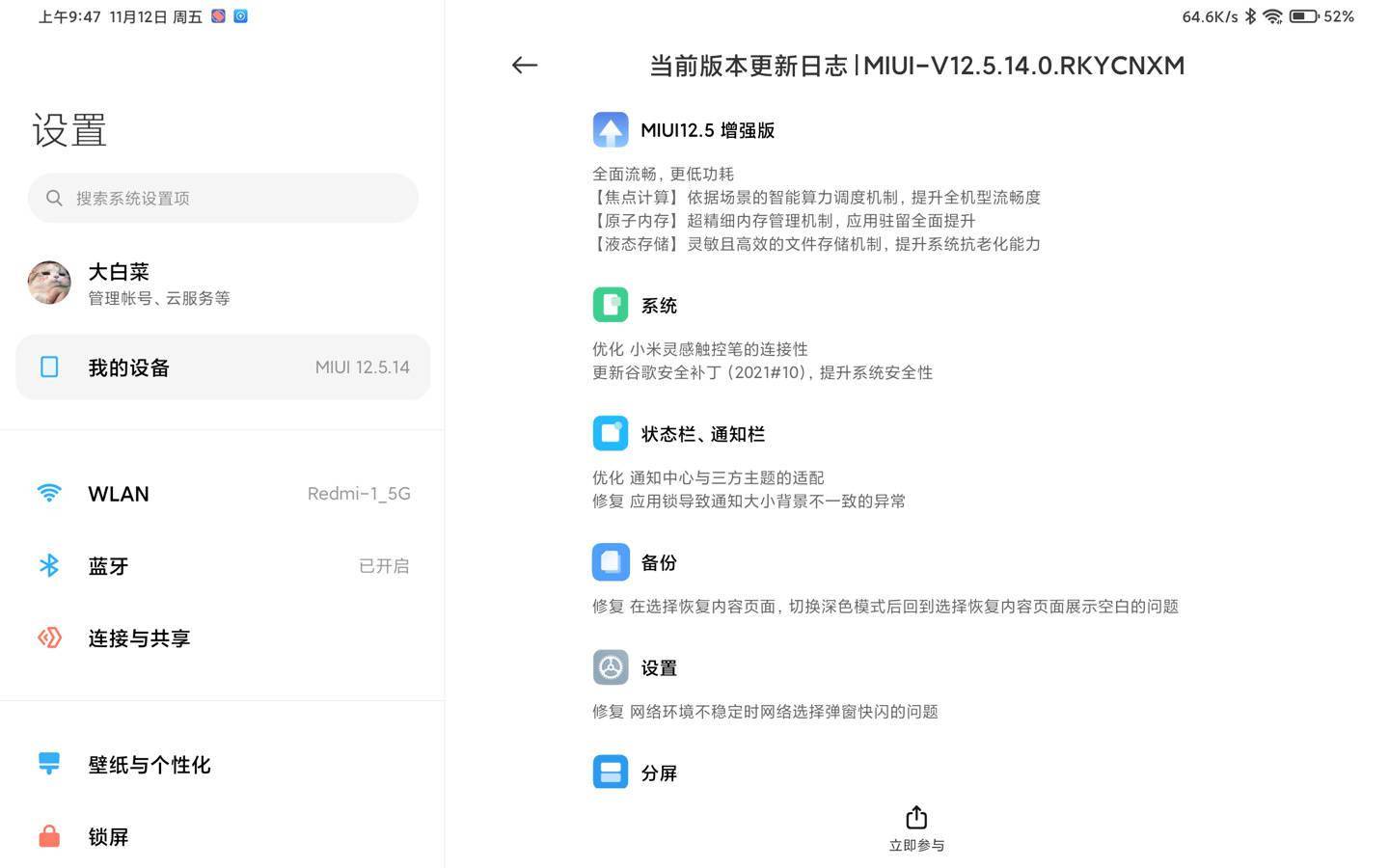Tap the 应用锁导致通知 fix line

click(749, 501)
